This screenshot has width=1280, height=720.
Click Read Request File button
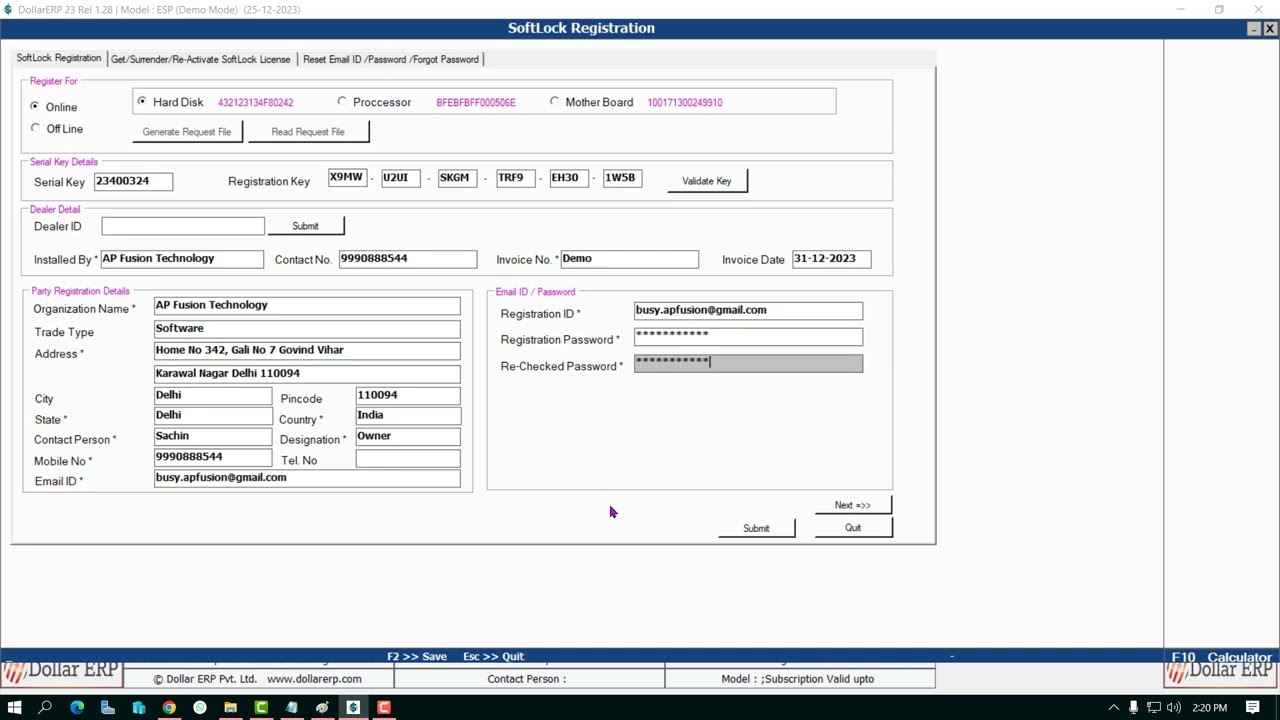point(308,131)
